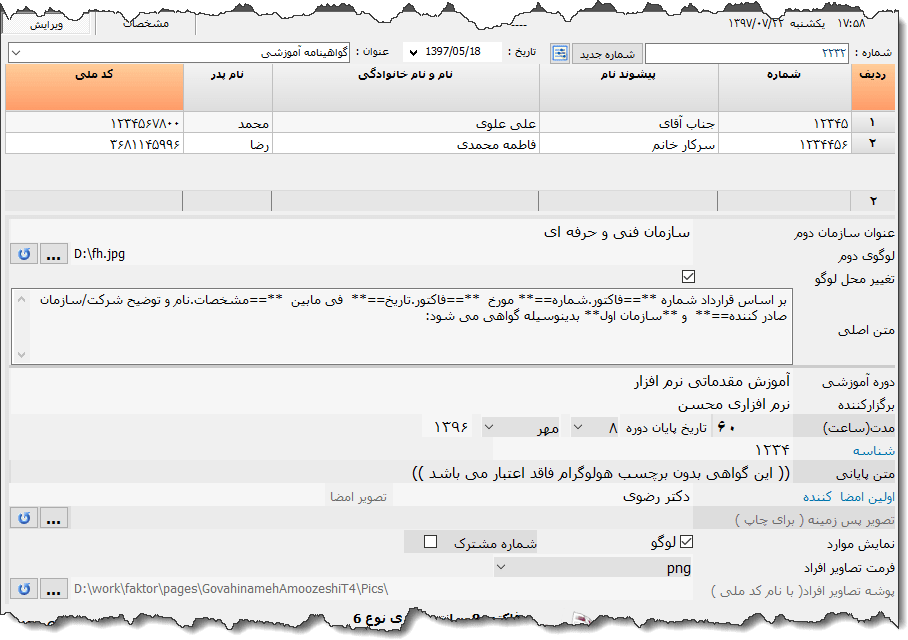Browse for a new second logo file
908x640 pixels.
tap(52, 254)
